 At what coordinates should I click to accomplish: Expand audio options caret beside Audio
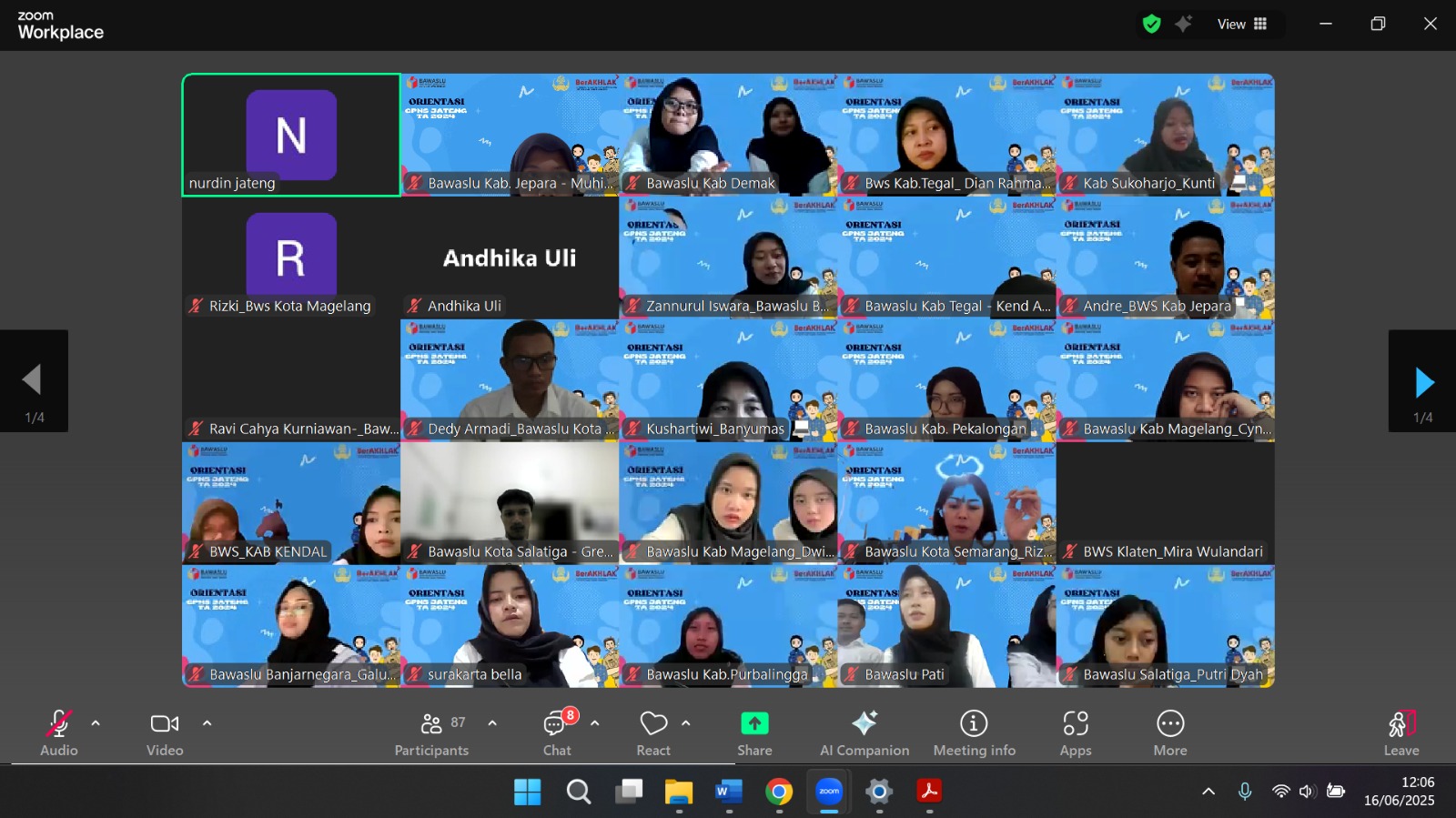coord(96,723)
